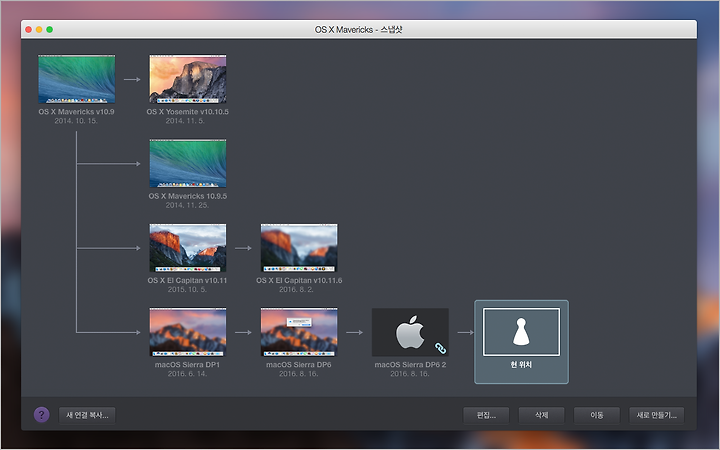Image resolution: width=720 pixels, height=450 pixels.
Task: Click the label "OS X Yosemite v10.10.5"
Action: pyautogui.click(x=187, y=112)
